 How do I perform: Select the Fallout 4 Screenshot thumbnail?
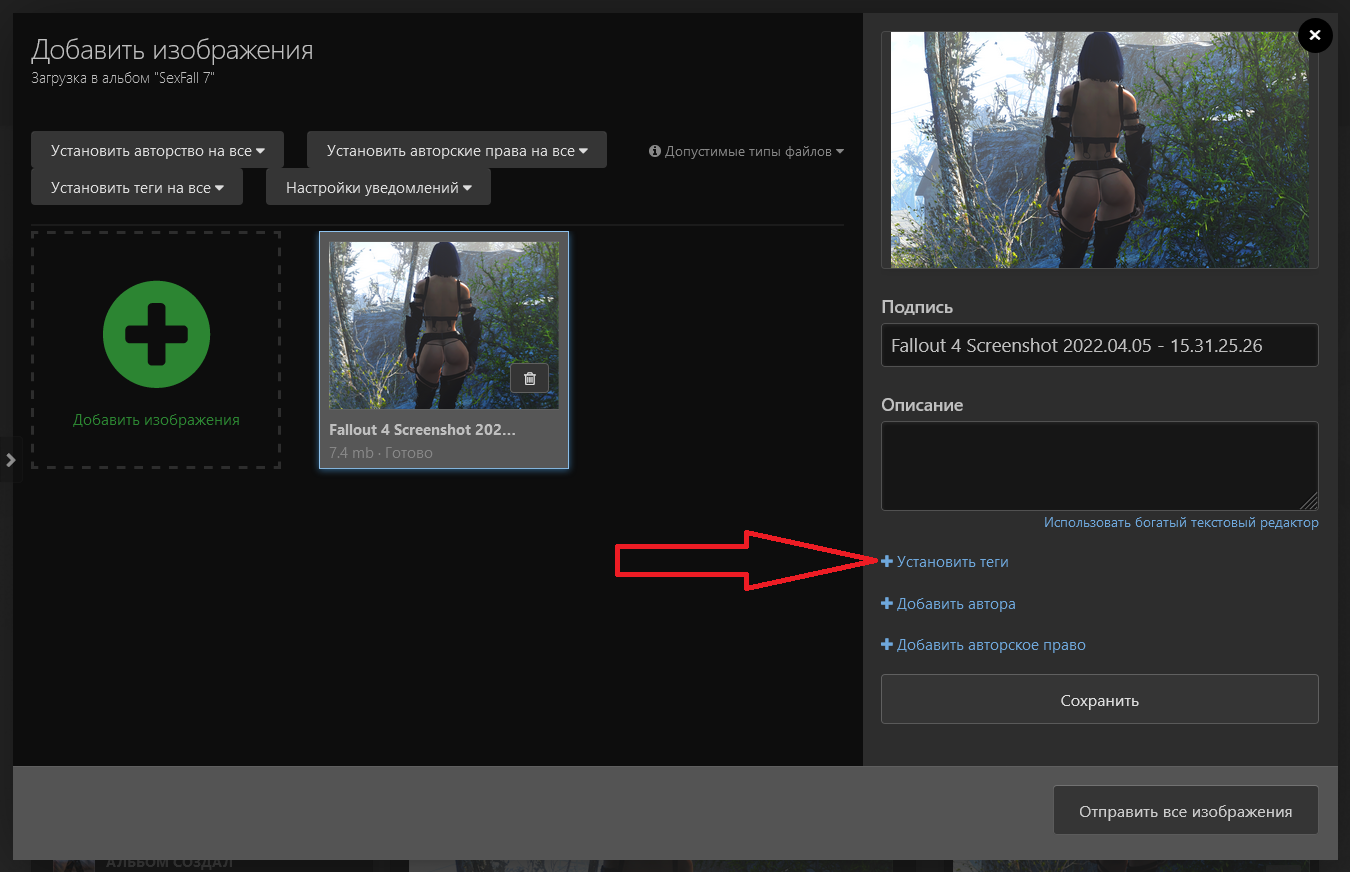pos(443,325)
